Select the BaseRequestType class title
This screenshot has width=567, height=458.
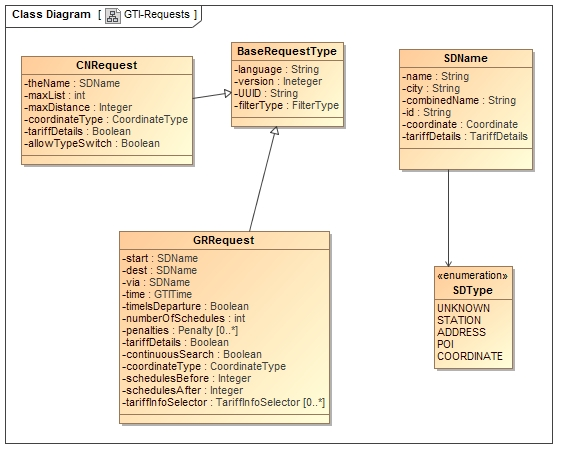click(287, 51)
